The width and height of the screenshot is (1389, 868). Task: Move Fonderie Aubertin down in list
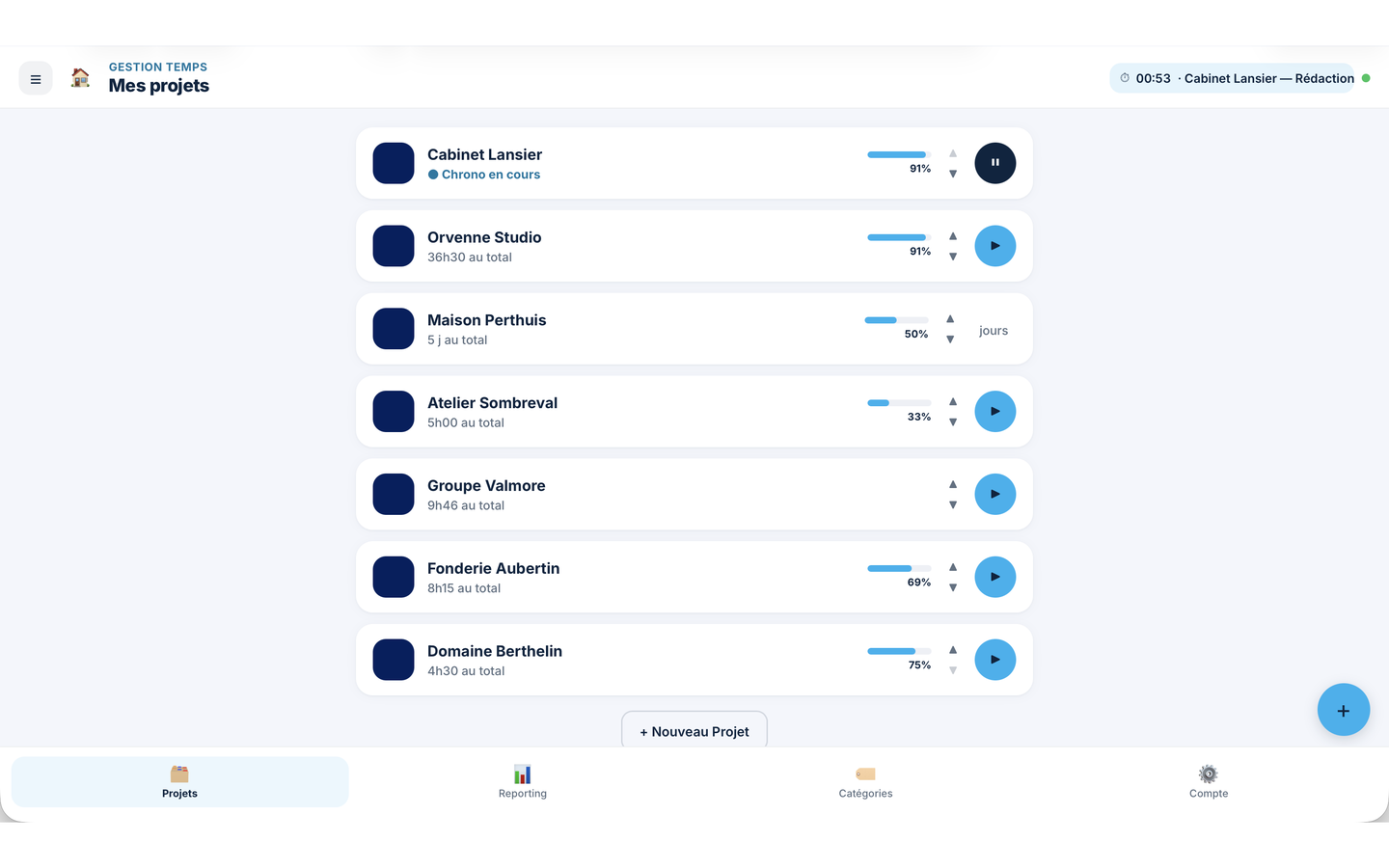(953, 588)
